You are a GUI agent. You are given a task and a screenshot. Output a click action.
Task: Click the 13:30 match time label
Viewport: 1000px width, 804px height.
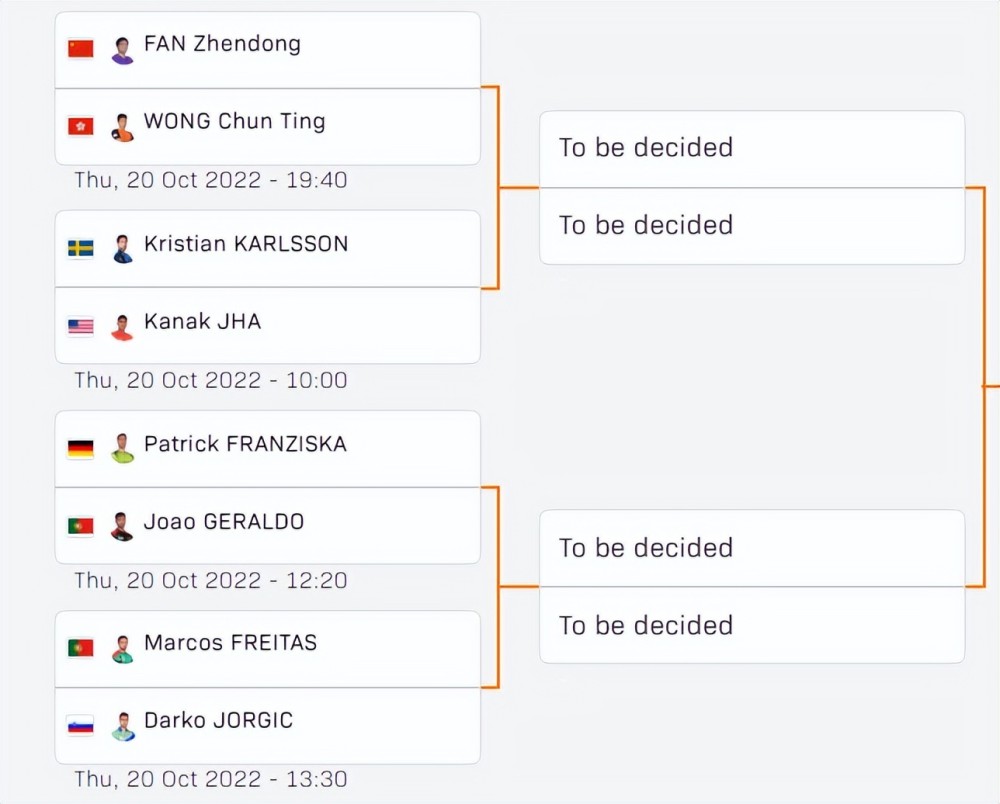211,779
